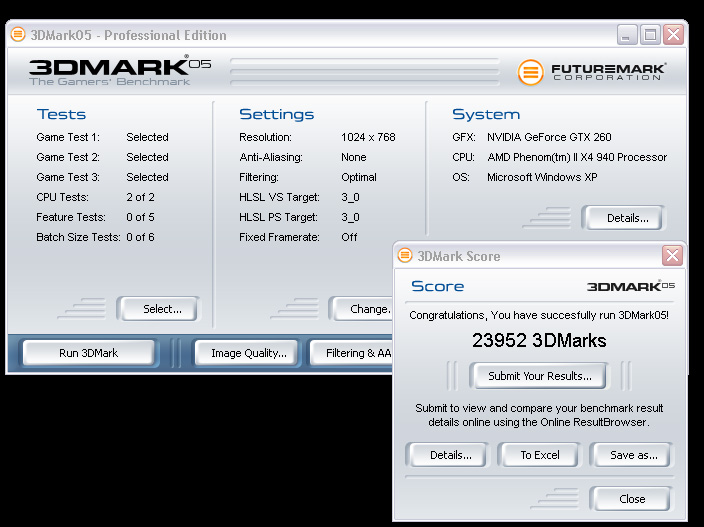Click Close button in Score dialog
This screenshot has height=527, width=704.
tap(632, 499)
